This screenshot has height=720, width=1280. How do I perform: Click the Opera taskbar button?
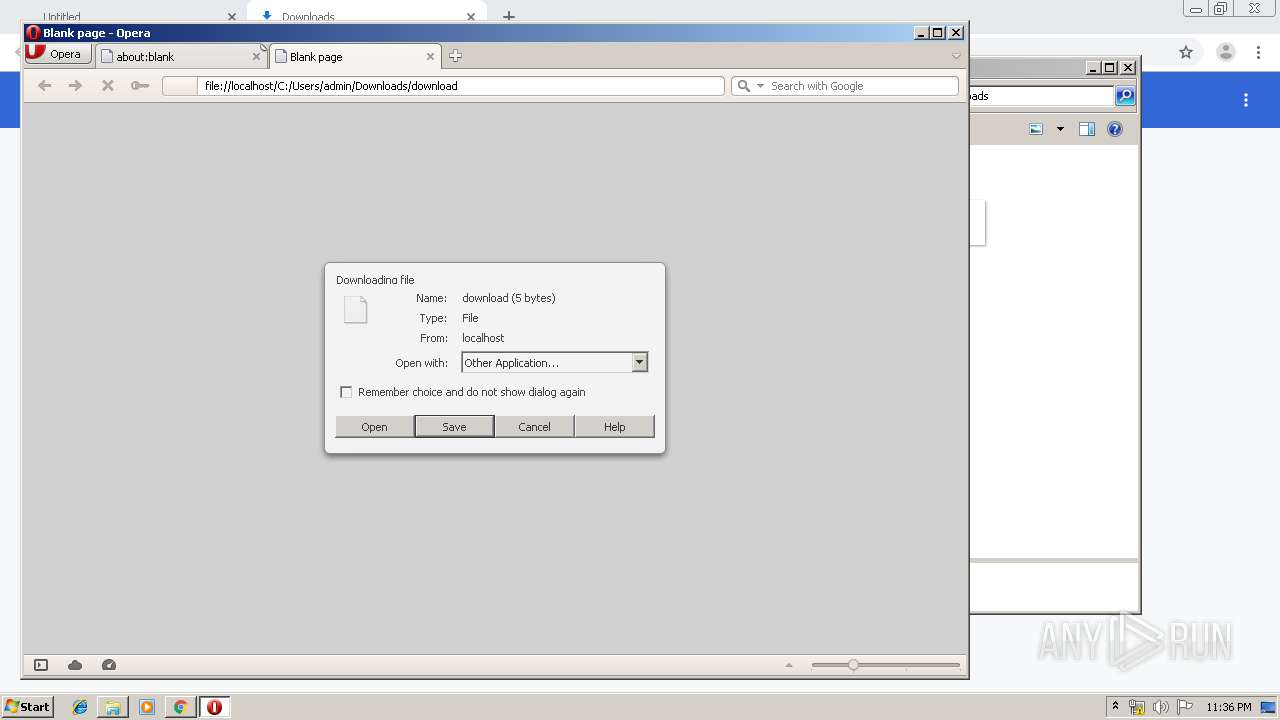click(214, 707)
